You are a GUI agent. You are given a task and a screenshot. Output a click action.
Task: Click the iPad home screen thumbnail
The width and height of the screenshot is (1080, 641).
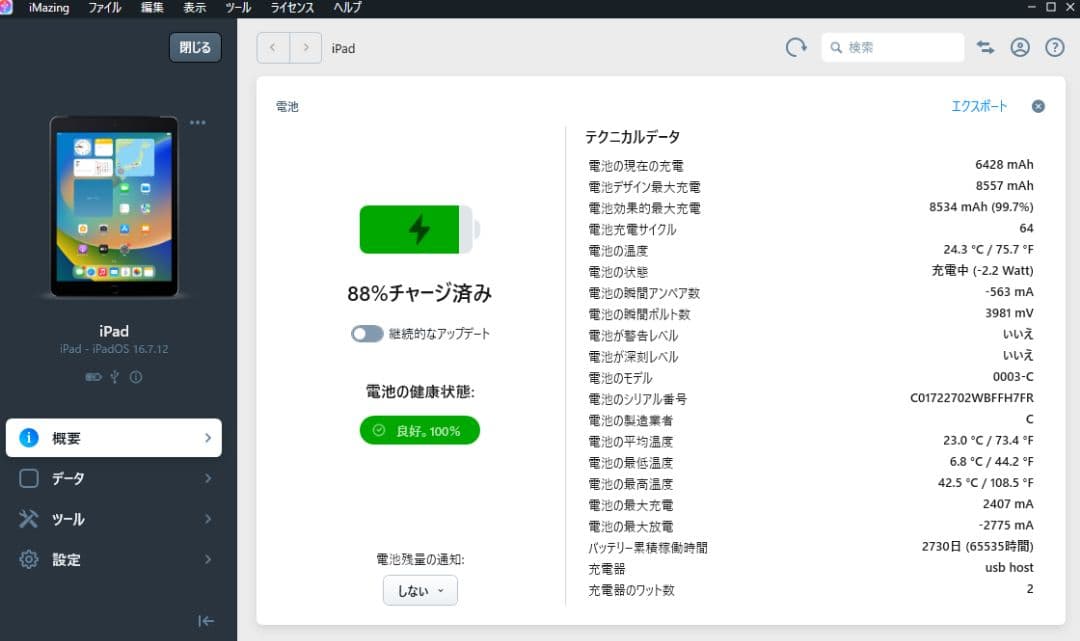pos(114,207)
